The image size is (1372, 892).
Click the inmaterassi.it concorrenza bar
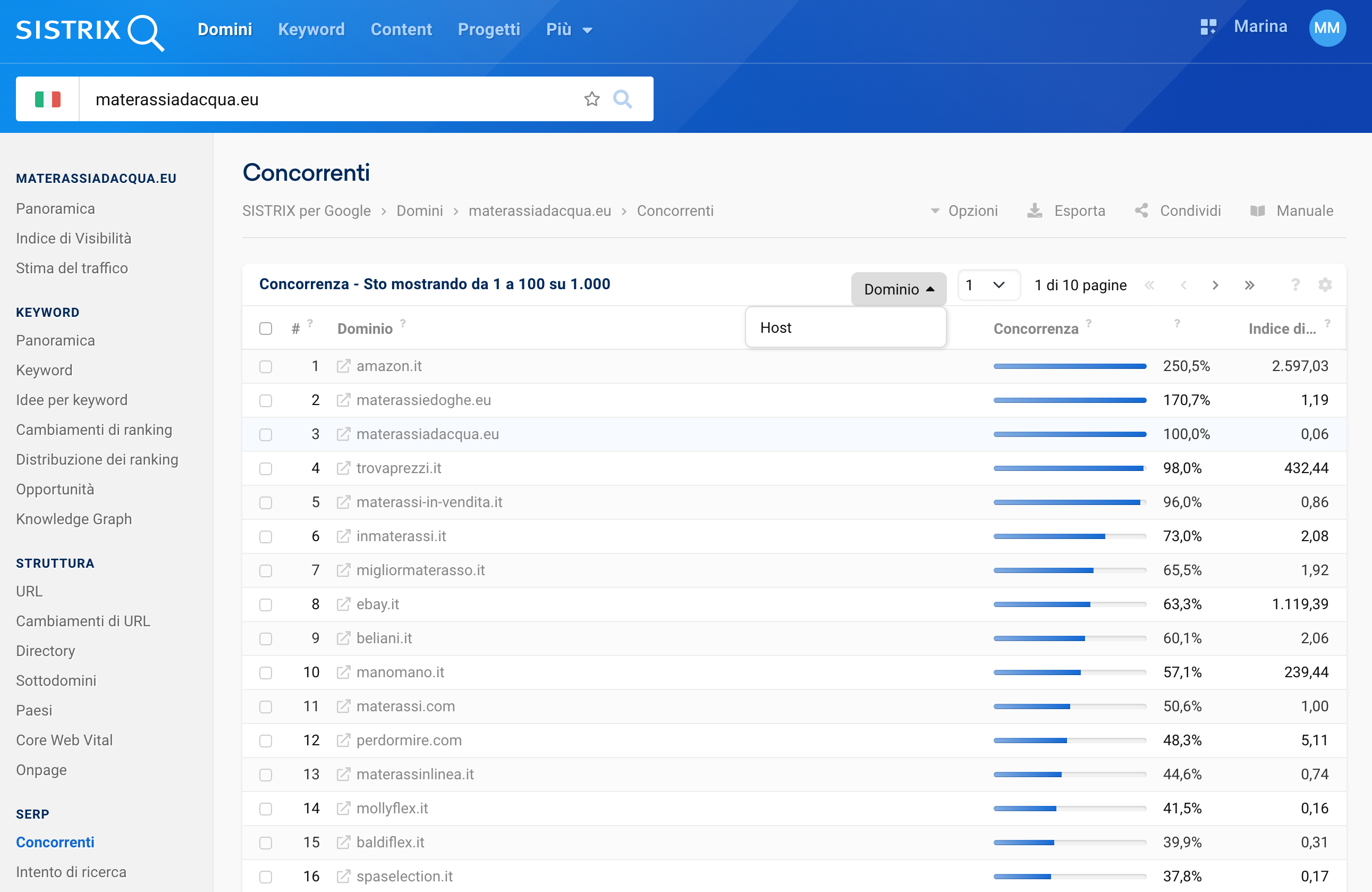point(1069,536)
